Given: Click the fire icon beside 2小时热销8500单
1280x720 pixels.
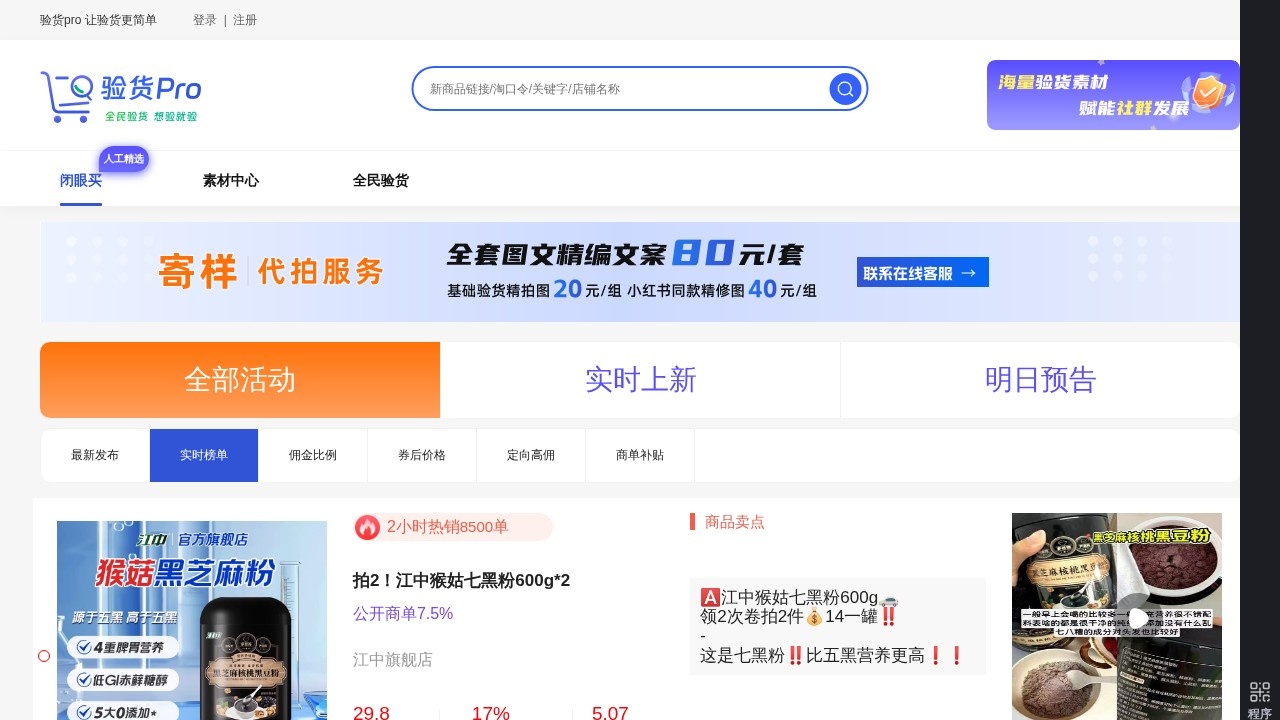Looking at the screenshot, I should tap(368, 527).
